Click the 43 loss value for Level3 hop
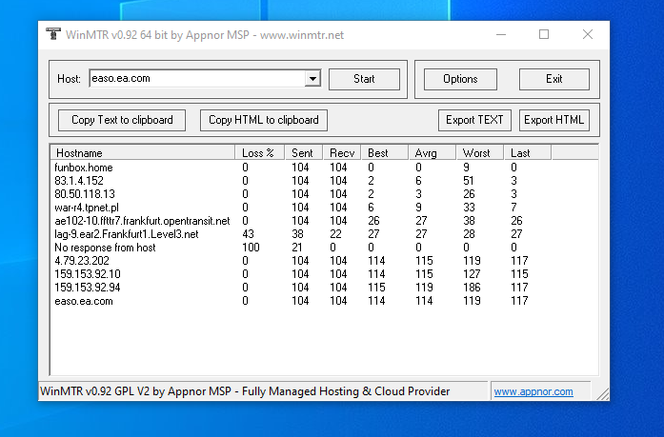The height and width of the screenshot is (437, 664). [248, 234]
